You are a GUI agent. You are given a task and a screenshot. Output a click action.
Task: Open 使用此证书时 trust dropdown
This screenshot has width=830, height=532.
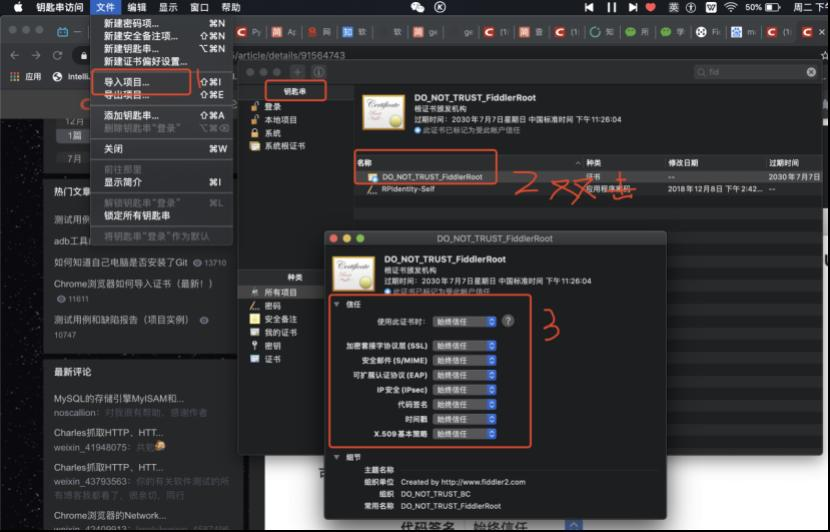click(464, 321)
